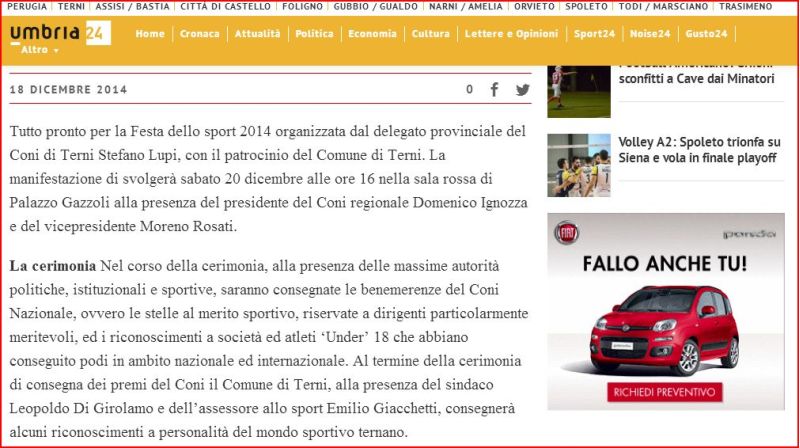Expand the Altro dropdown under logo

41,50
